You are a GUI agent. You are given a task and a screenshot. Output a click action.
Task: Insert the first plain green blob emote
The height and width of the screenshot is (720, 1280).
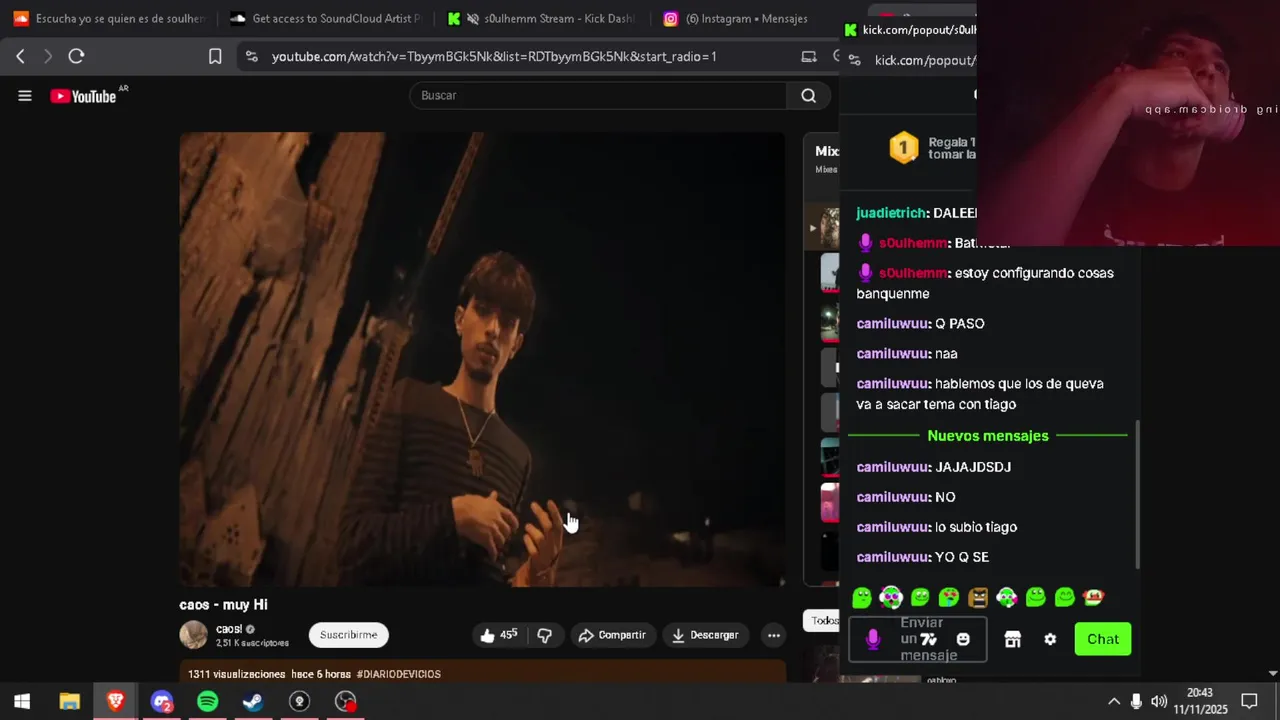862,598
